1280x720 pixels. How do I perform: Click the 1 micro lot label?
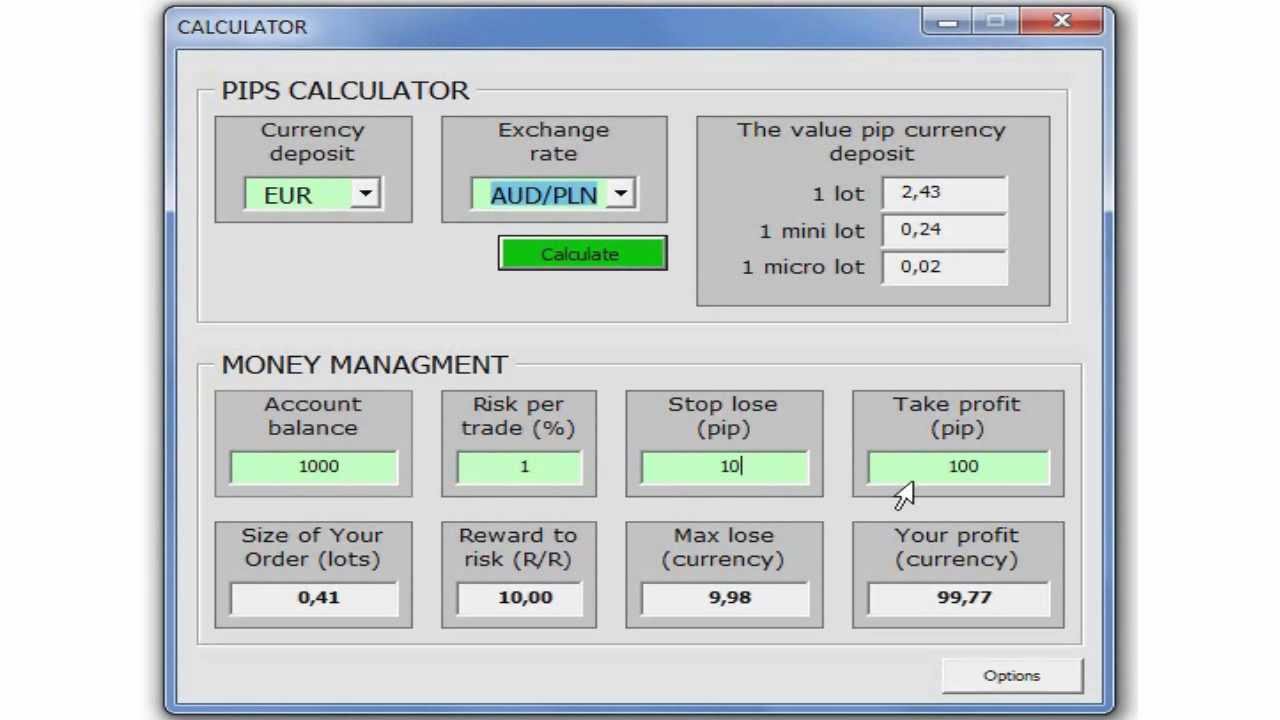(803, 268)
